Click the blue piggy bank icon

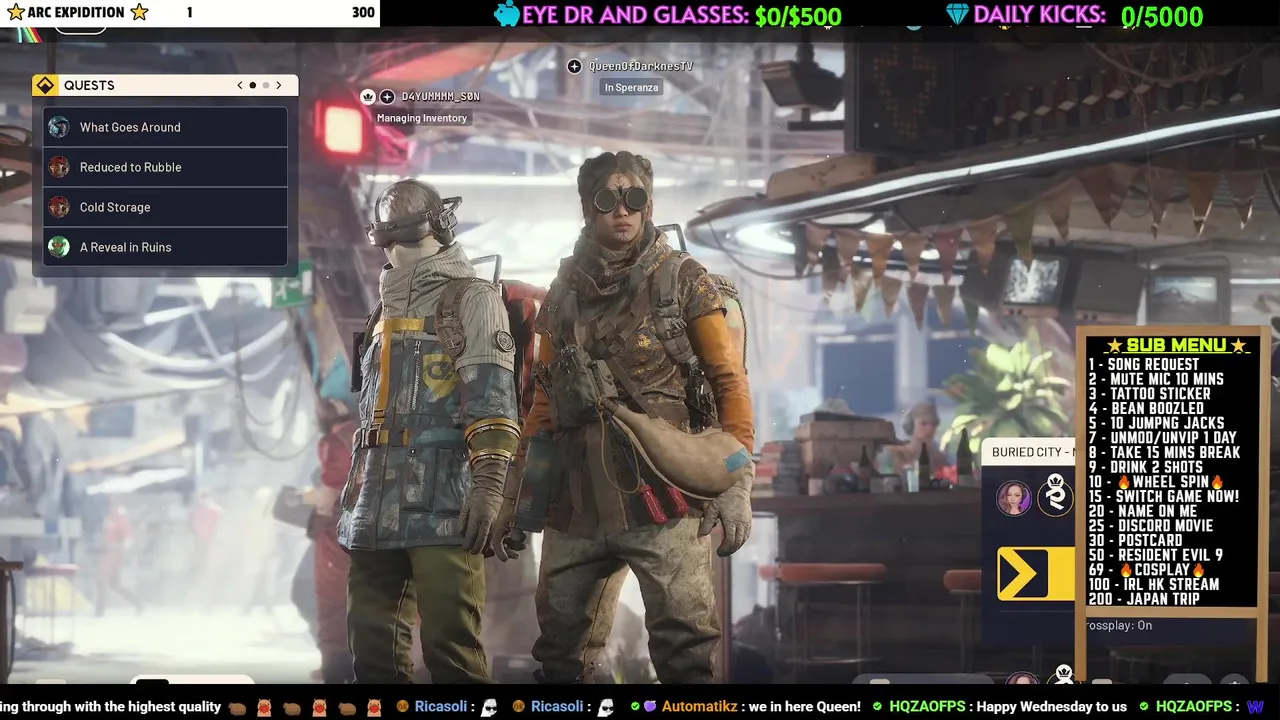(x=507, y=14)
